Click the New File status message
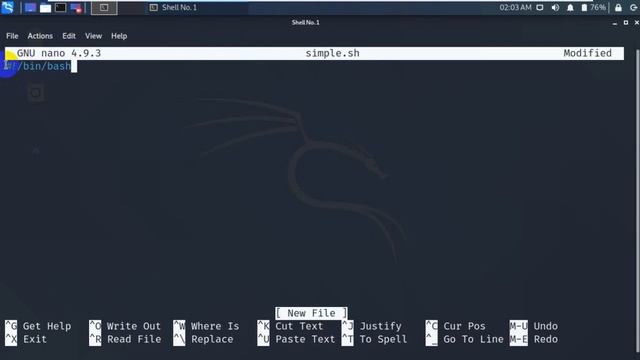Image resolution: width=640 pixels, height=360 pixels. coord(311,313)
